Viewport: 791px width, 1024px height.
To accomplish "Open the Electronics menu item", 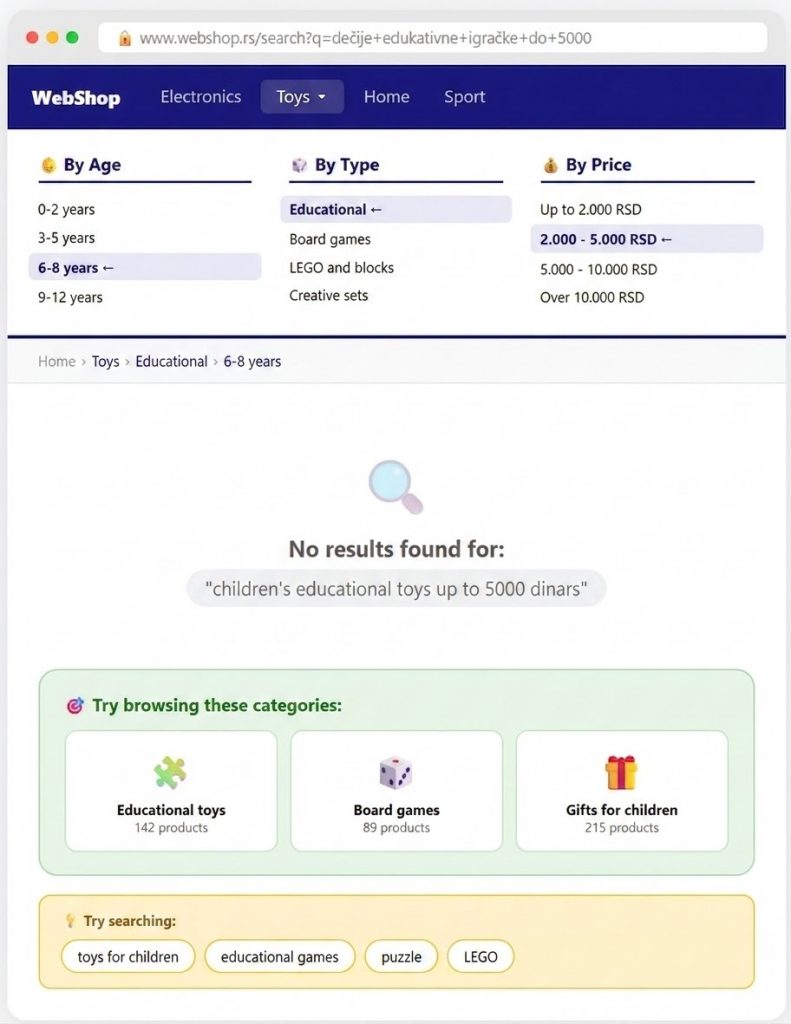I will (201, 97).
